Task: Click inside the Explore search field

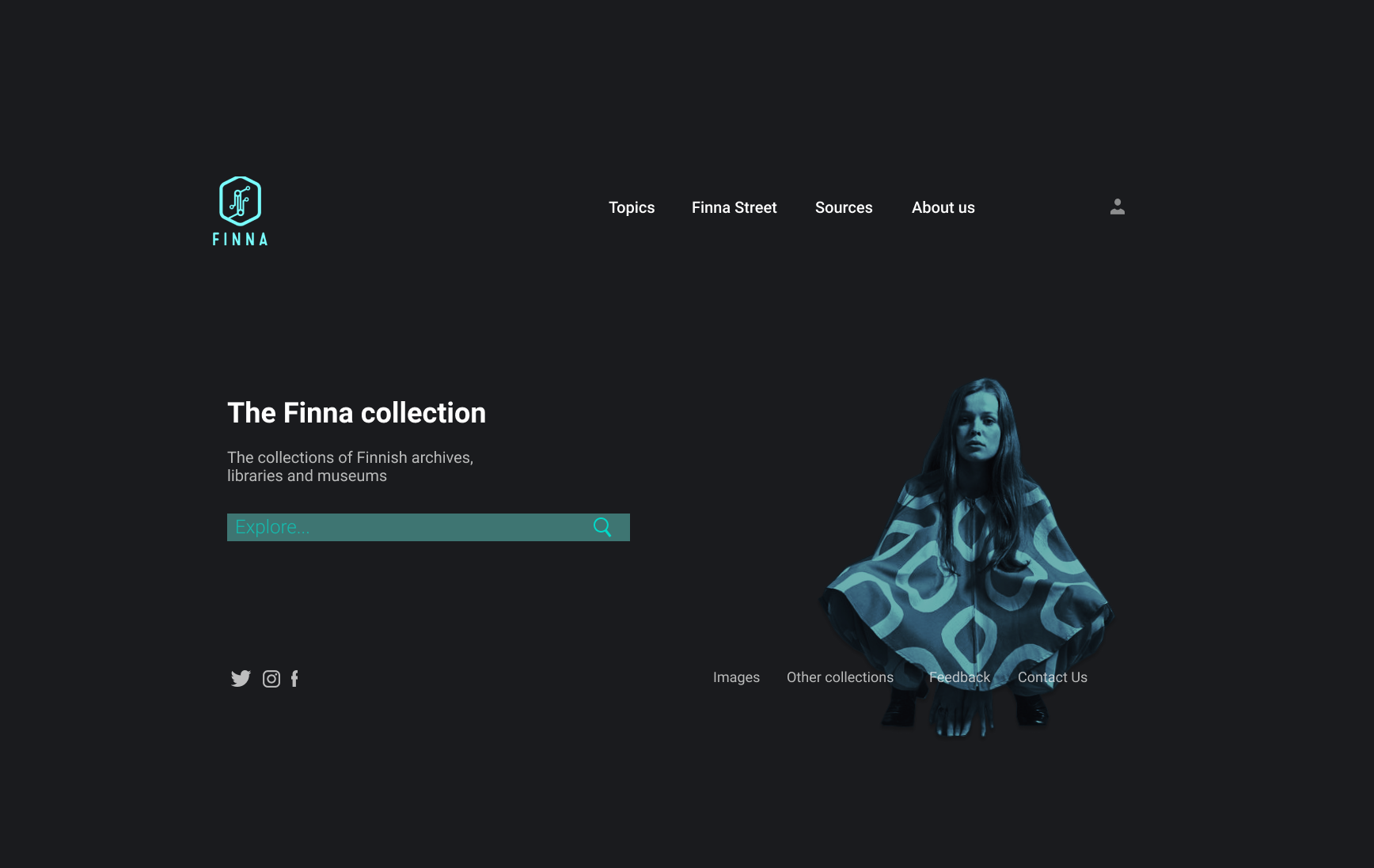Action: pyautogui.click(x=428, y=527)
